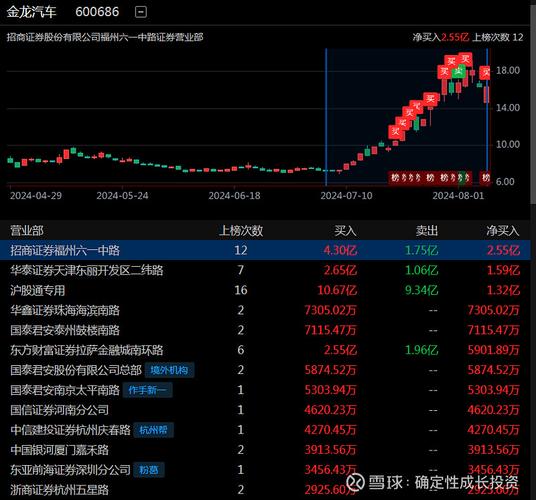Click the stock name 金龙汽车
Viewport: 536px width, 500px height.
pos(31,12)
